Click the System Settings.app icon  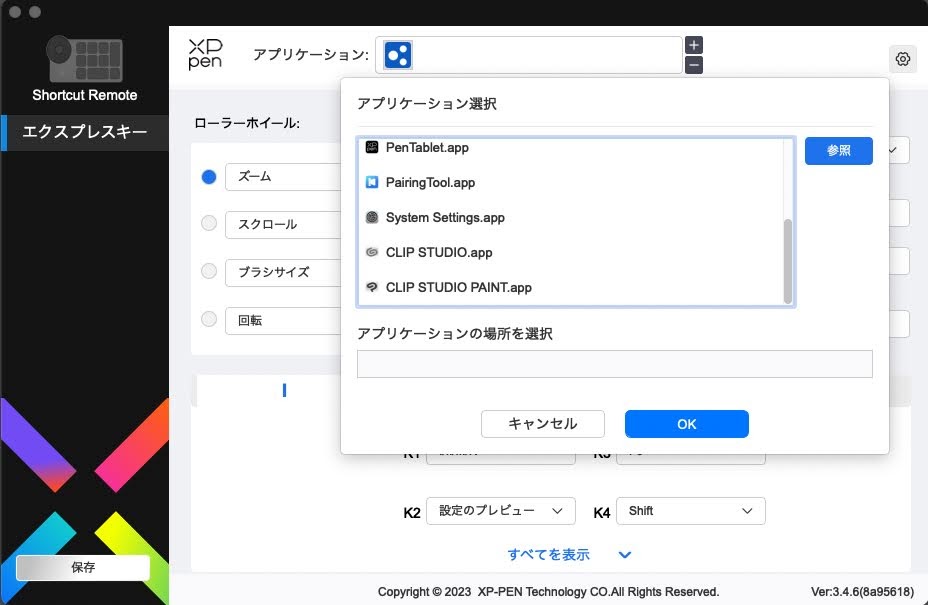(x=372, y=217)
